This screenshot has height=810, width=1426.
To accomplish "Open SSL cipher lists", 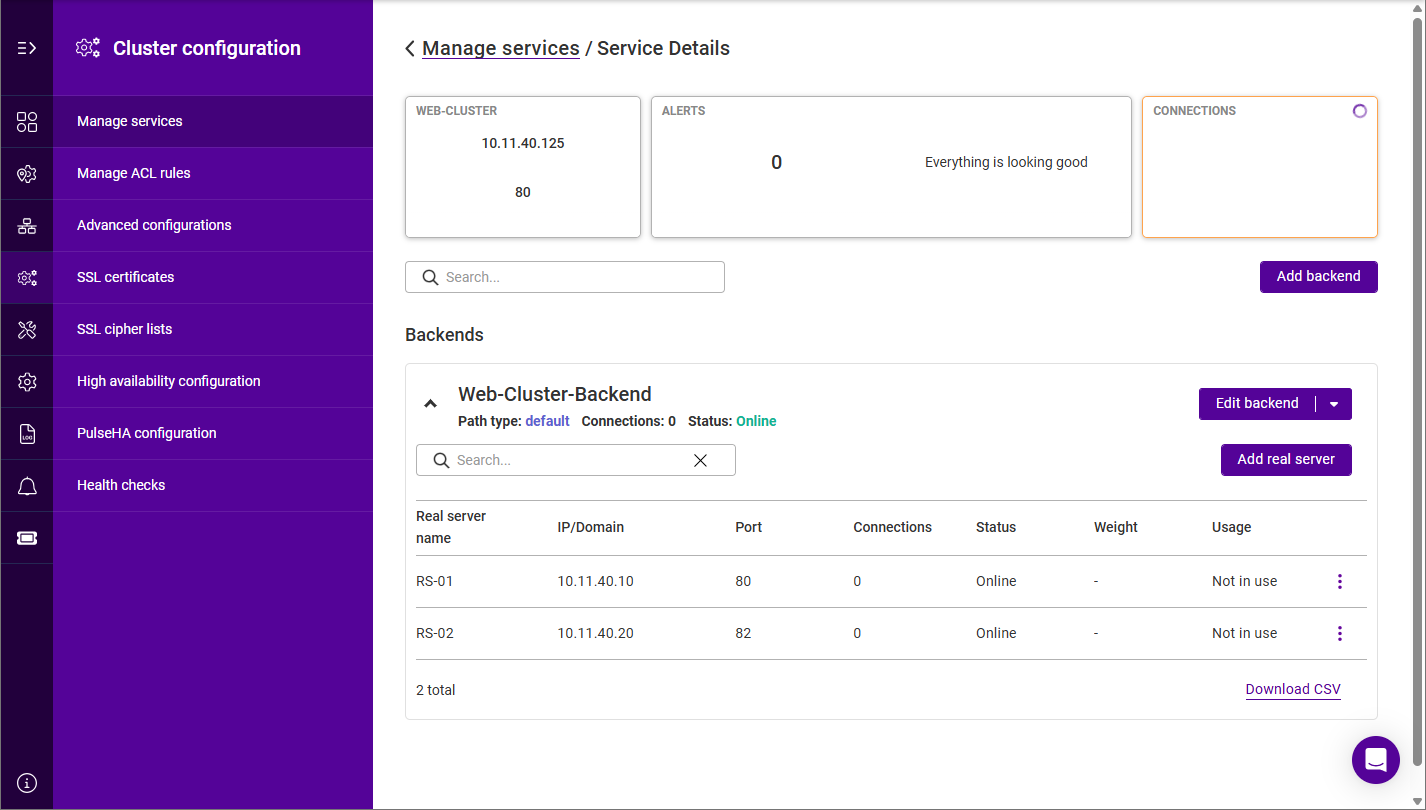I will point(213,329).
